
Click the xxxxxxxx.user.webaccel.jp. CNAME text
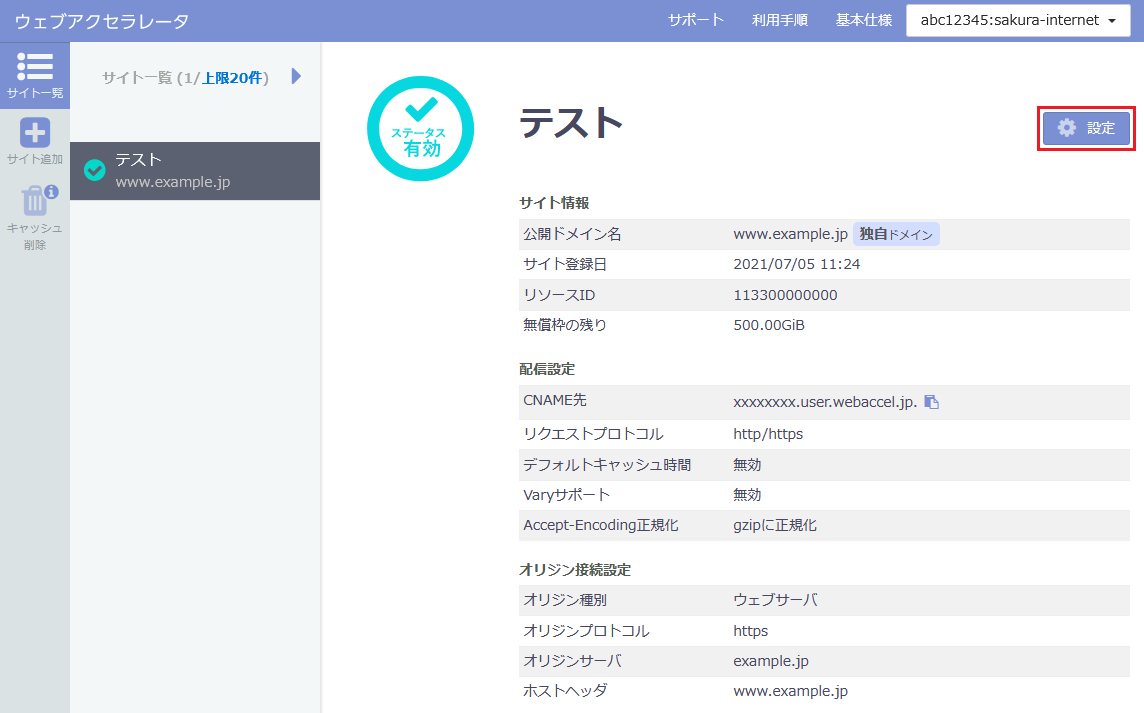(825, 403)
